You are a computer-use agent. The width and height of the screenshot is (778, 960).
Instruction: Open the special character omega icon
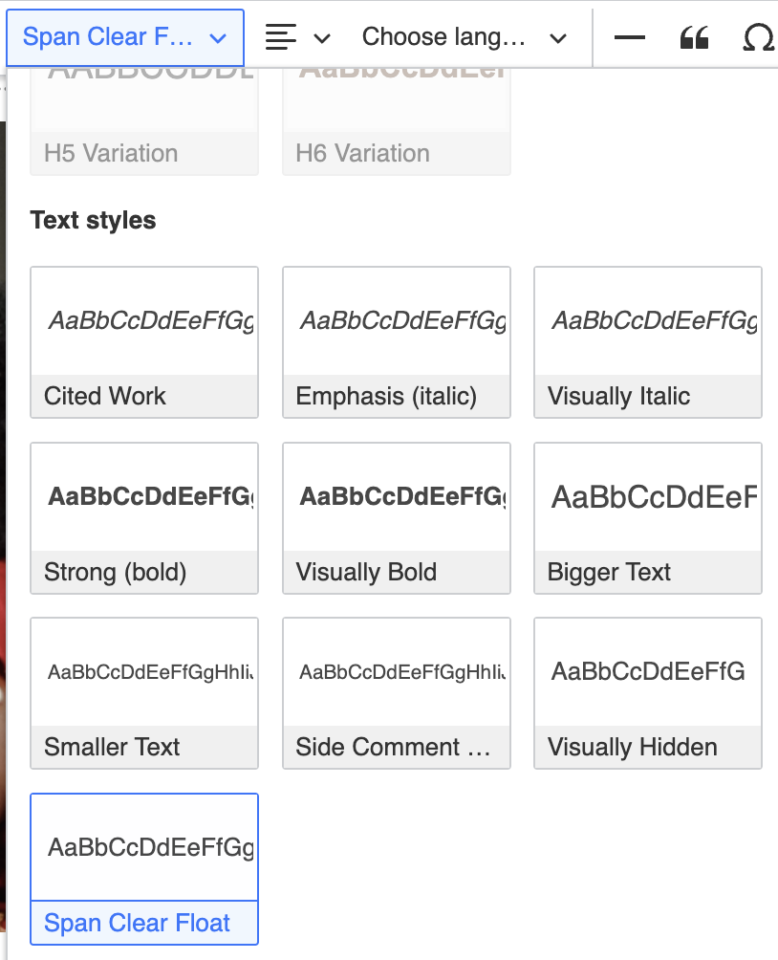coord(758,38)
